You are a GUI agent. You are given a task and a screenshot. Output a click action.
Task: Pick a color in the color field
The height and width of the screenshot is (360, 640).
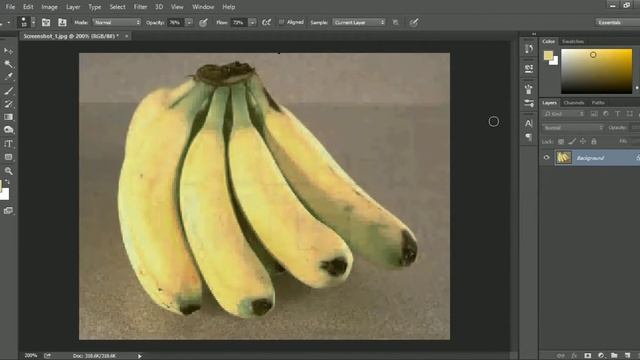(597, 71)
